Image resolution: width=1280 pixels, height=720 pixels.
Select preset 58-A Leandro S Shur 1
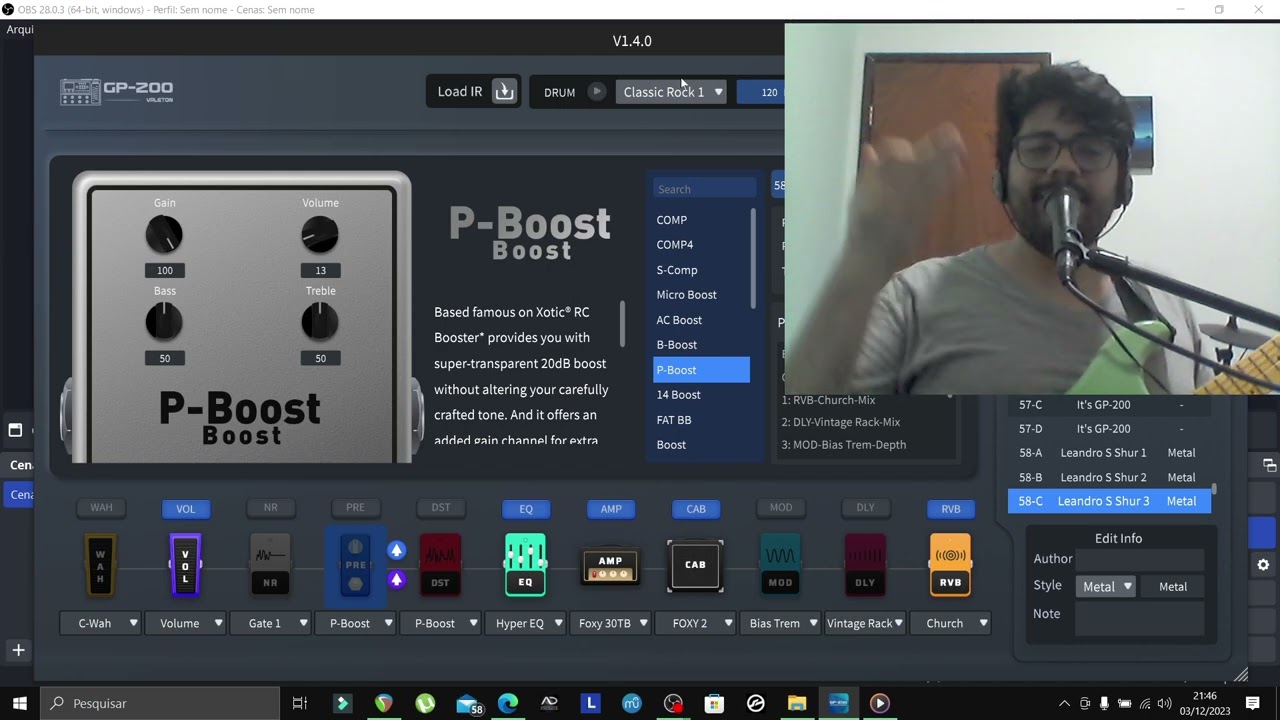[x=1110, y=453]
